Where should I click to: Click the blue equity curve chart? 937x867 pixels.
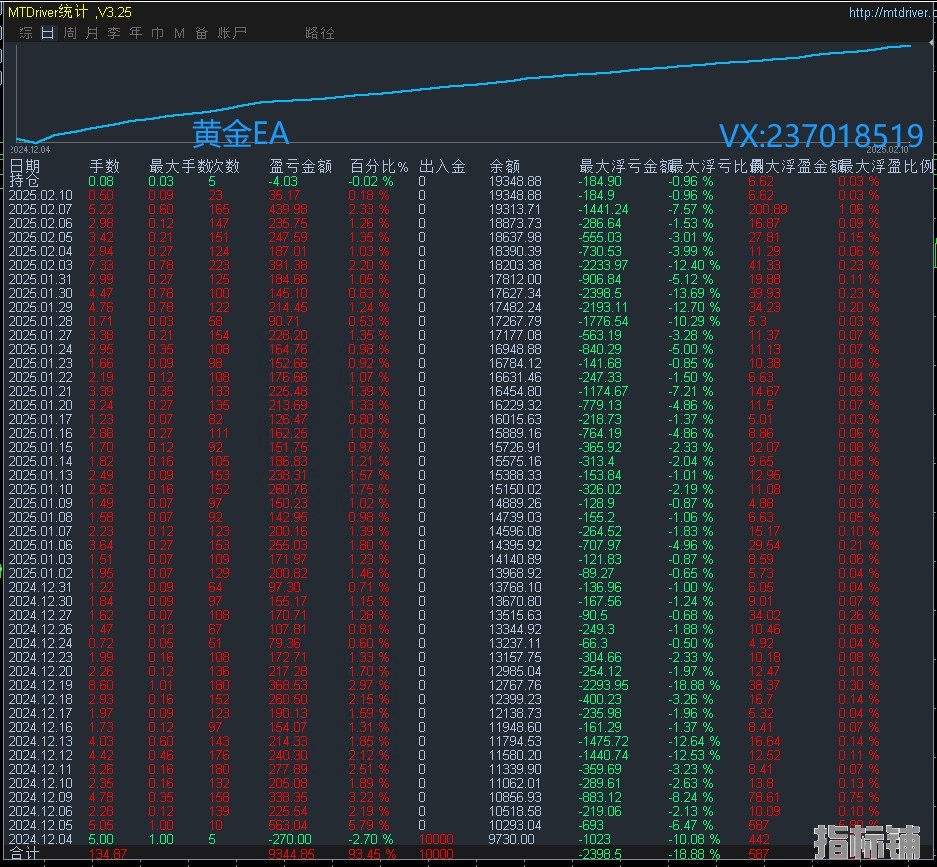click(466, 93)
